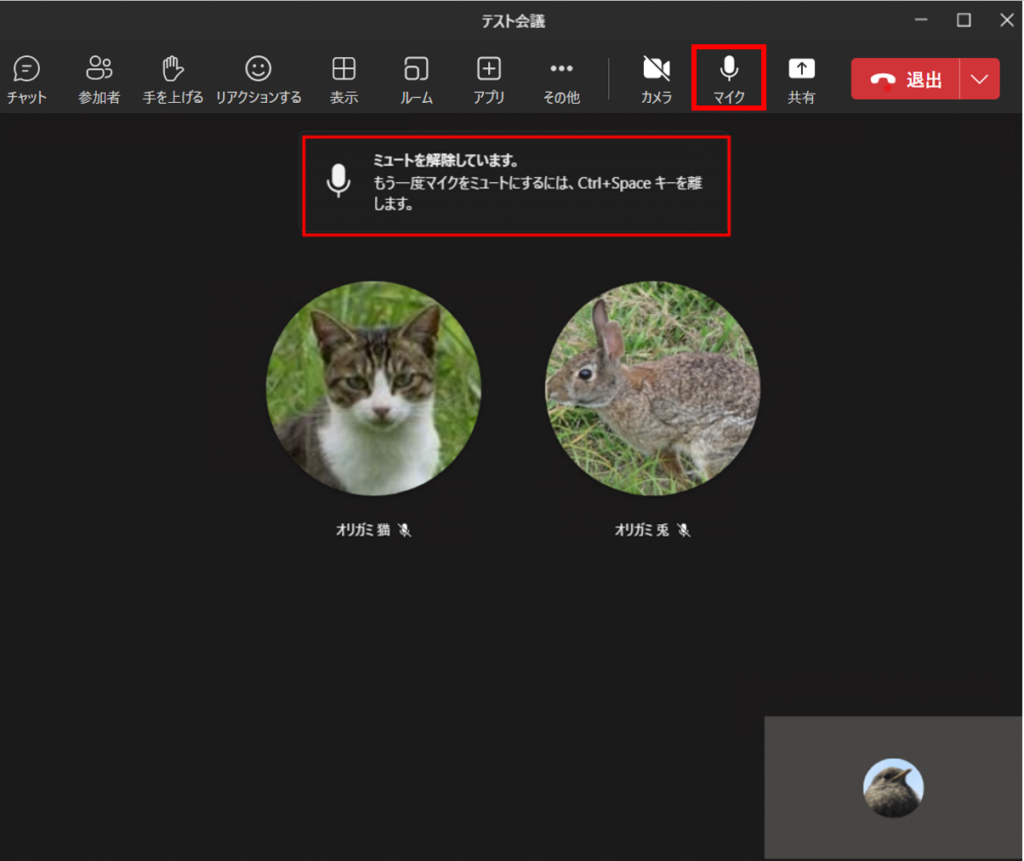Screen dimensions: 1024x861
Task: Click the self-view bird thumbnail
Action: (x=893, y=787)
